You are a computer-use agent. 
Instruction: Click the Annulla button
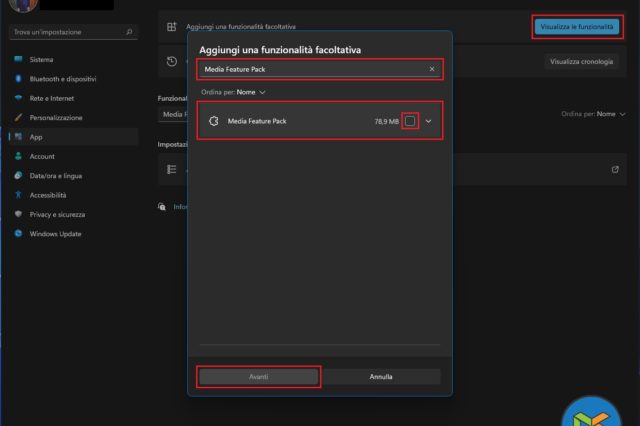[381, 377]
